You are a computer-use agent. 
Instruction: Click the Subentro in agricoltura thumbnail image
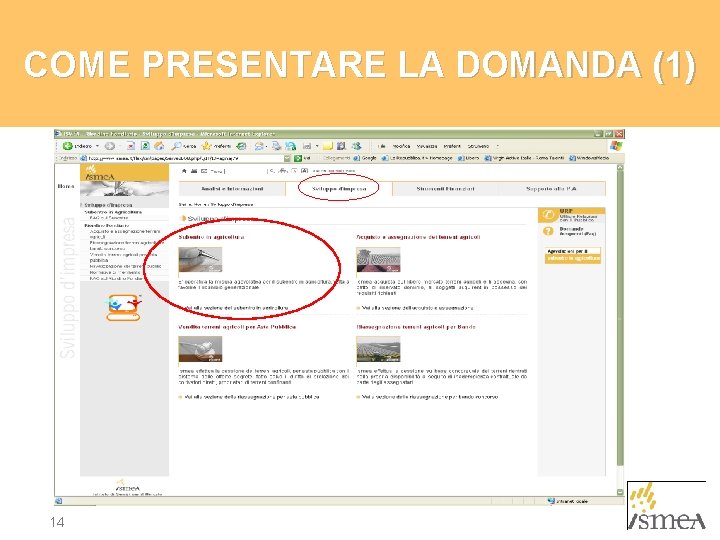click(x=200, y=259)
